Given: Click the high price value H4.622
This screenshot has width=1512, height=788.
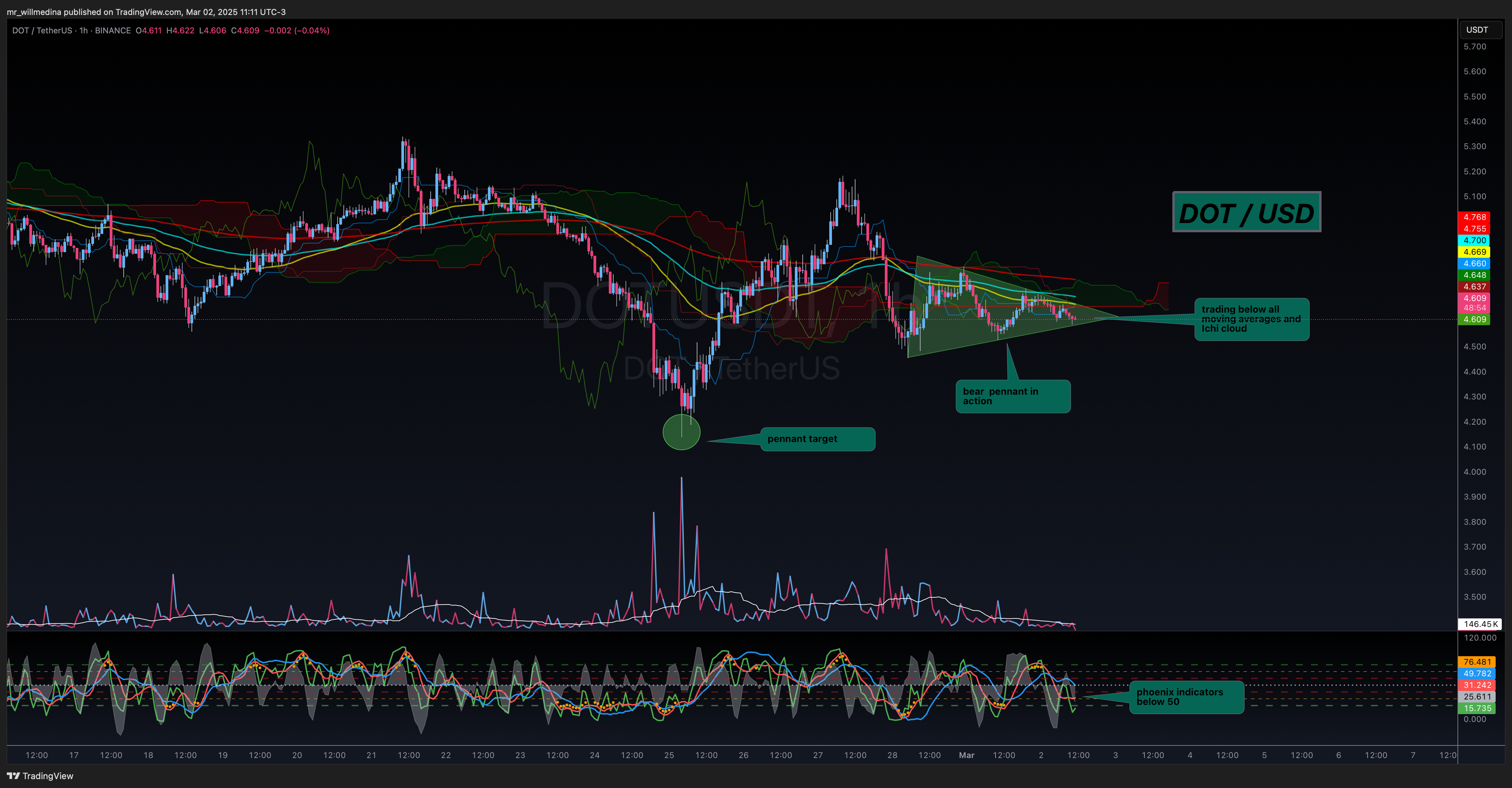Looking at the screenshot, I should (x=180, y=31).
